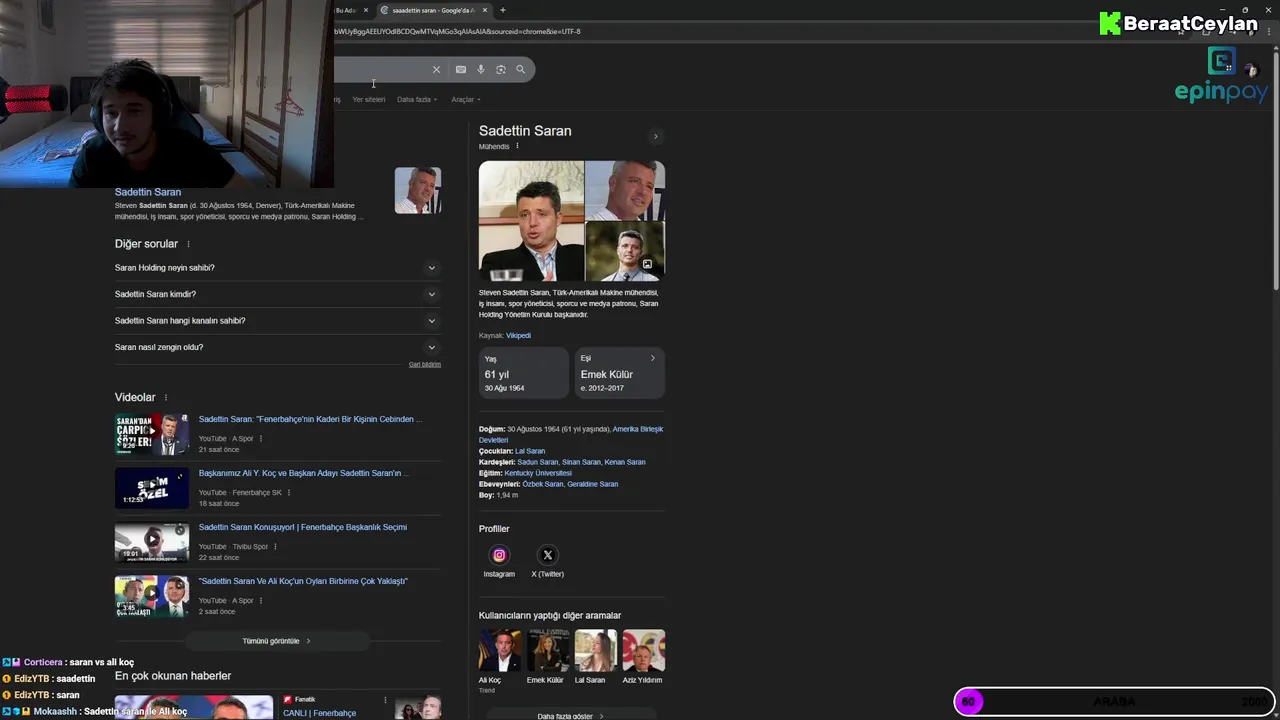The image size is (1280, 720).
Task: Click the Instagram profile icon
Action: 499,555
